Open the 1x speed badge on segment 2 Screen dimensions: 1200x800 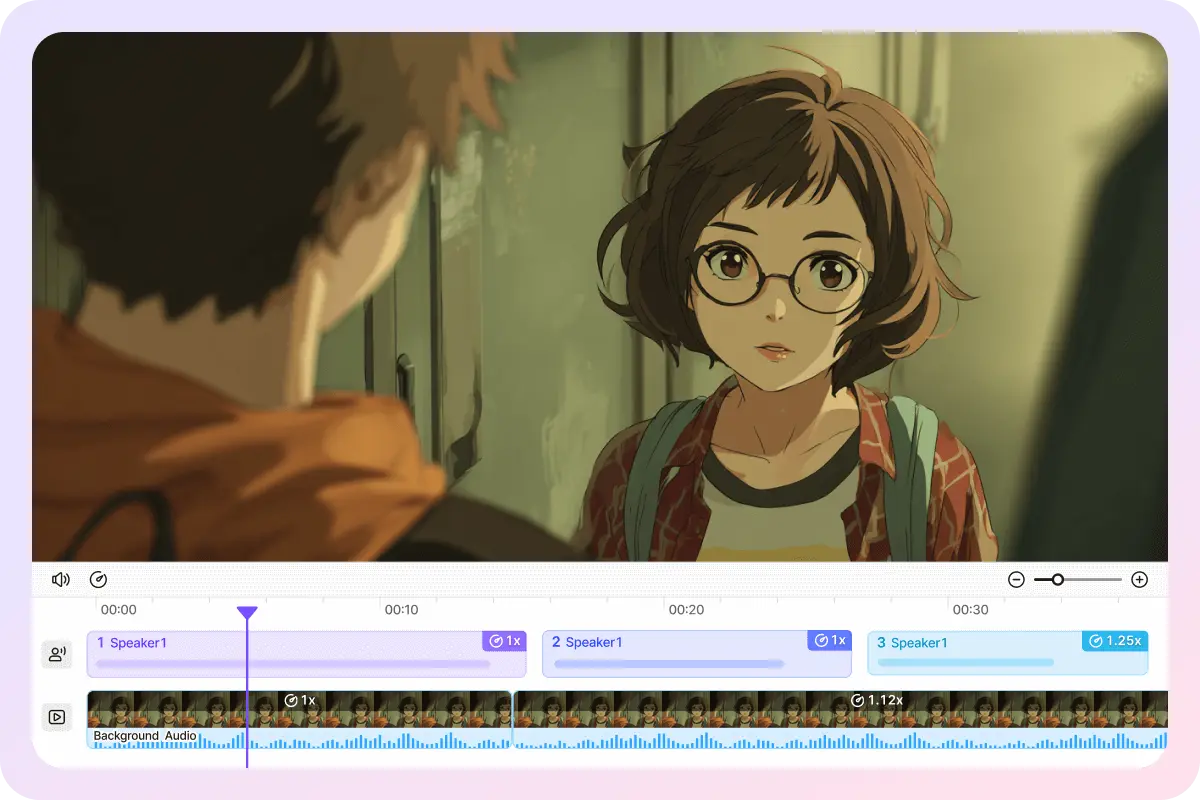click(829, 641)
